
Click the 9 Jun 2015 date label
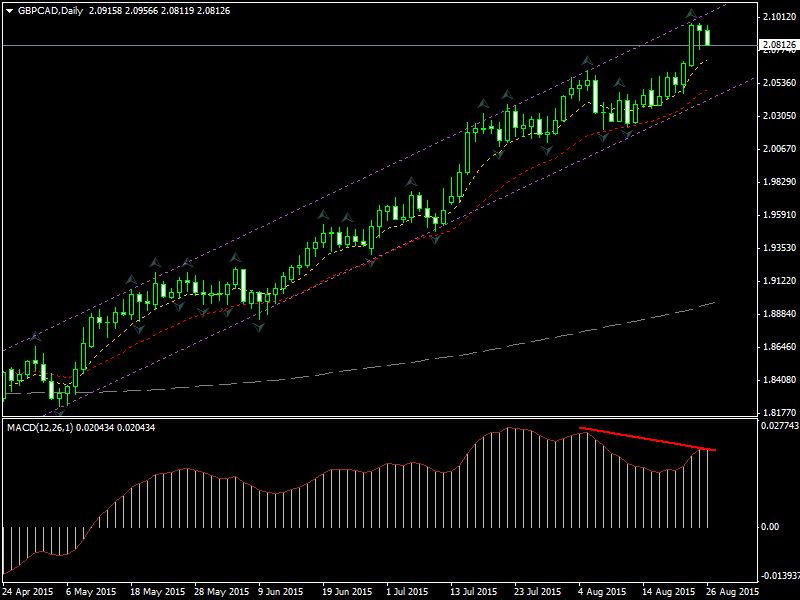pyautogui.click(x=281, y=592)
